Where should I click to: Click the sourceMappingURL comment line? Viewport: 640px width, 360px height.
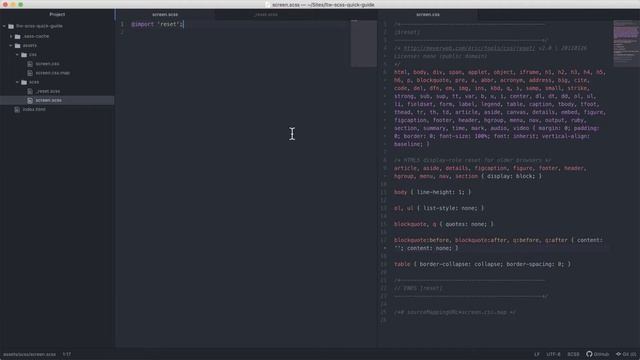(x=455, y=312)
